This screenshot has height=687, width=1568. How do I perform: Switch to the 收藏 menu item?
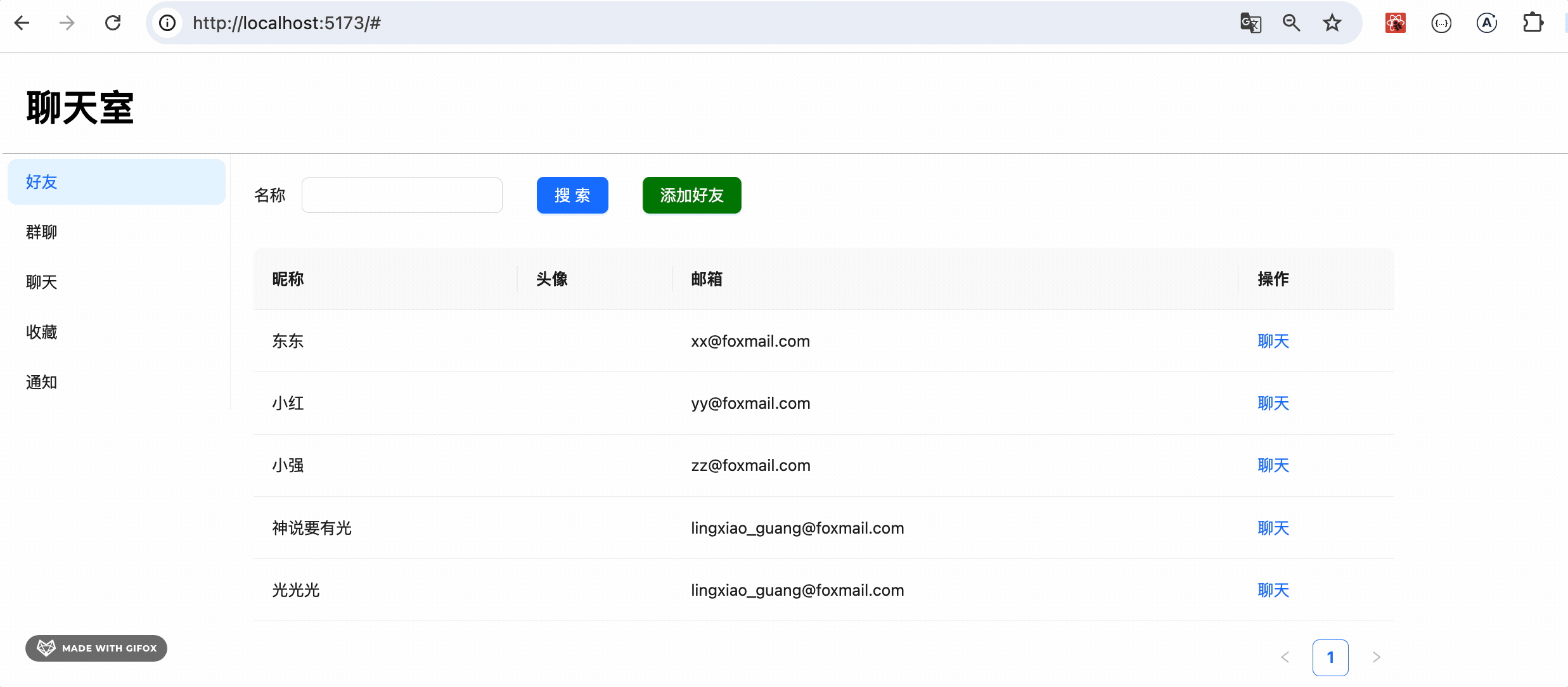(42, 332)
